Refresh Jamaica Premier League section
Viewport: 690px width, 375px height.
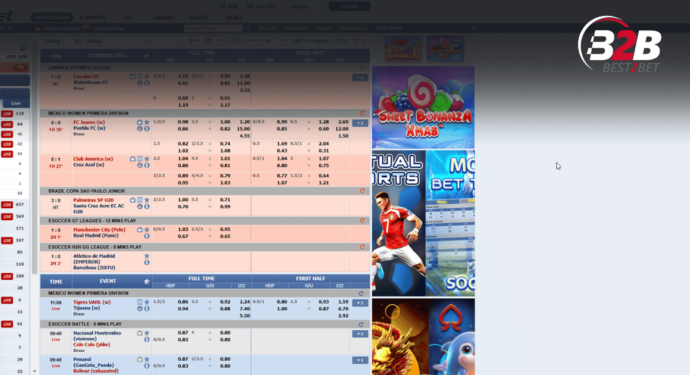pyautogui.click(x=362, y=68)
